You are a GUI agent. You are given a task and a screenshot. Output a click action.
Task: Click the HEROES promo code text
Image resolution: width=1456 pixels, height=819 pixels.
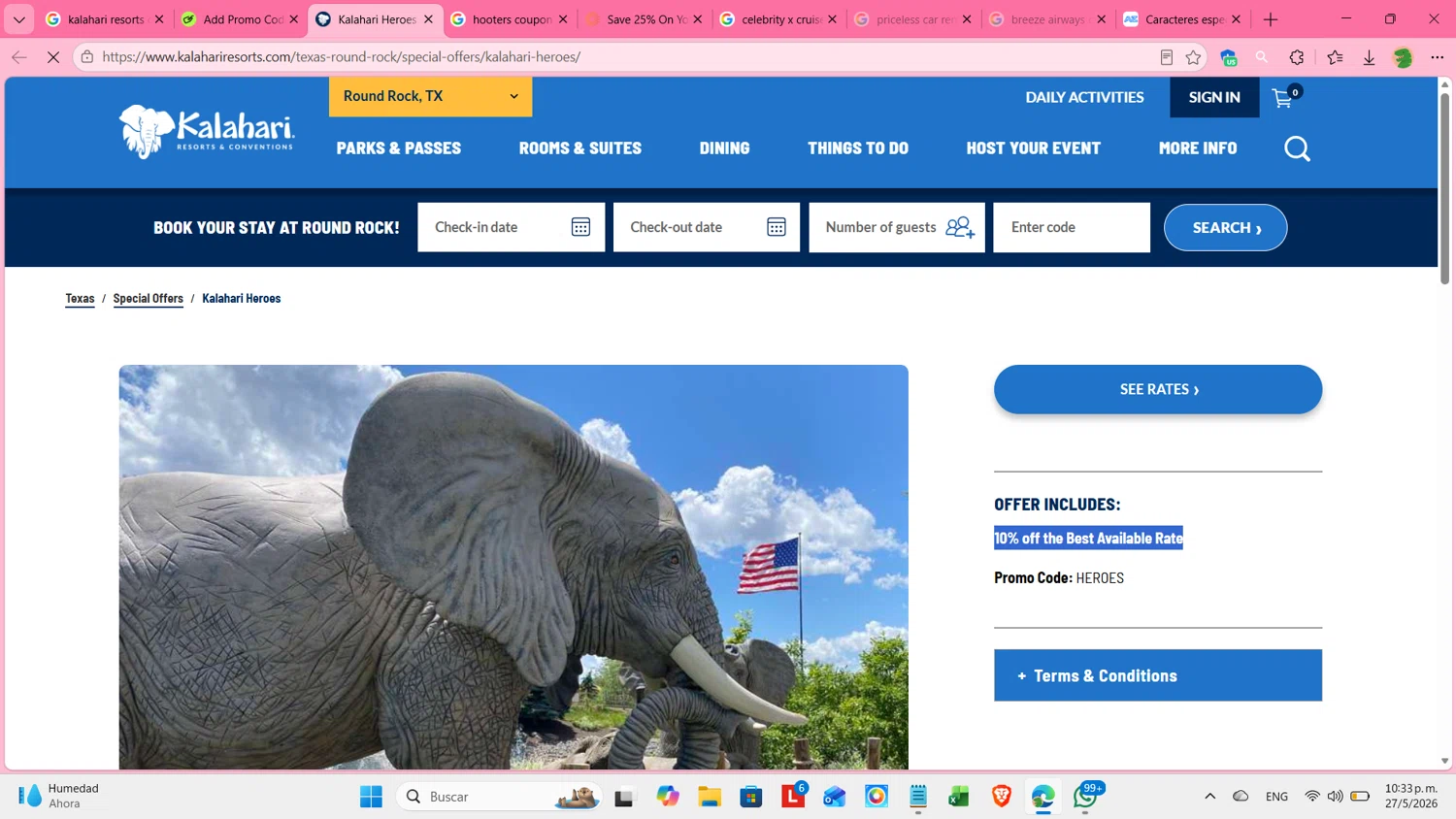pyautogui.click(x=1100, y=578)
